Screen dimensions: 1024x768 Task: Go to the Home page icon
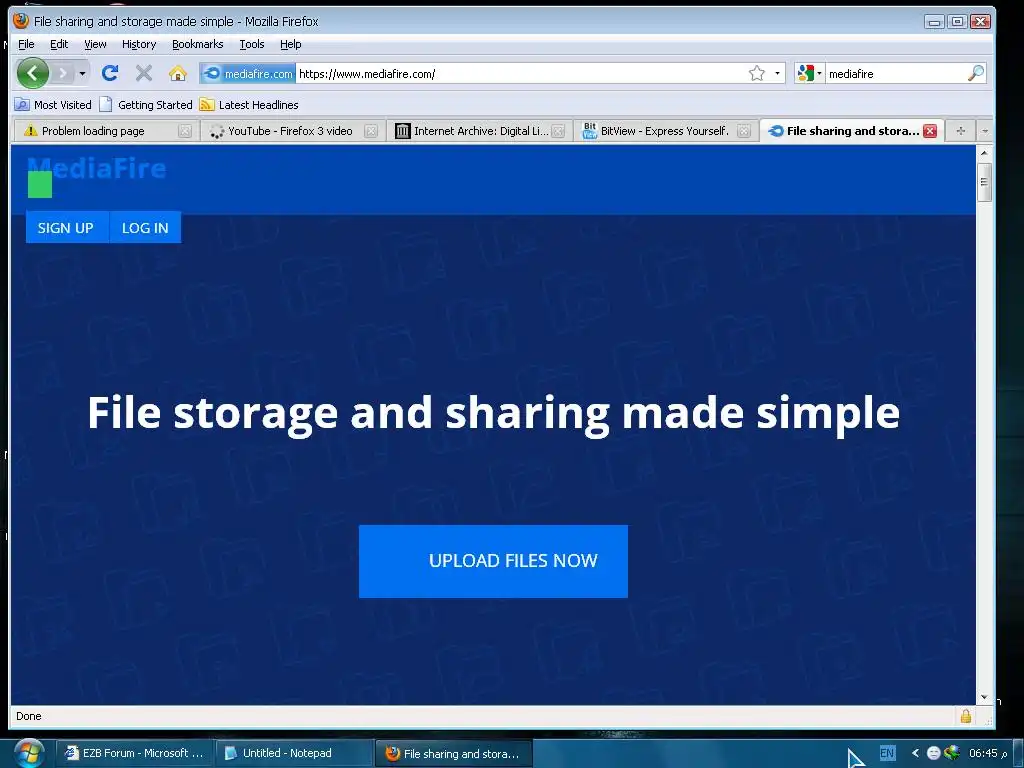click(178, 73)
